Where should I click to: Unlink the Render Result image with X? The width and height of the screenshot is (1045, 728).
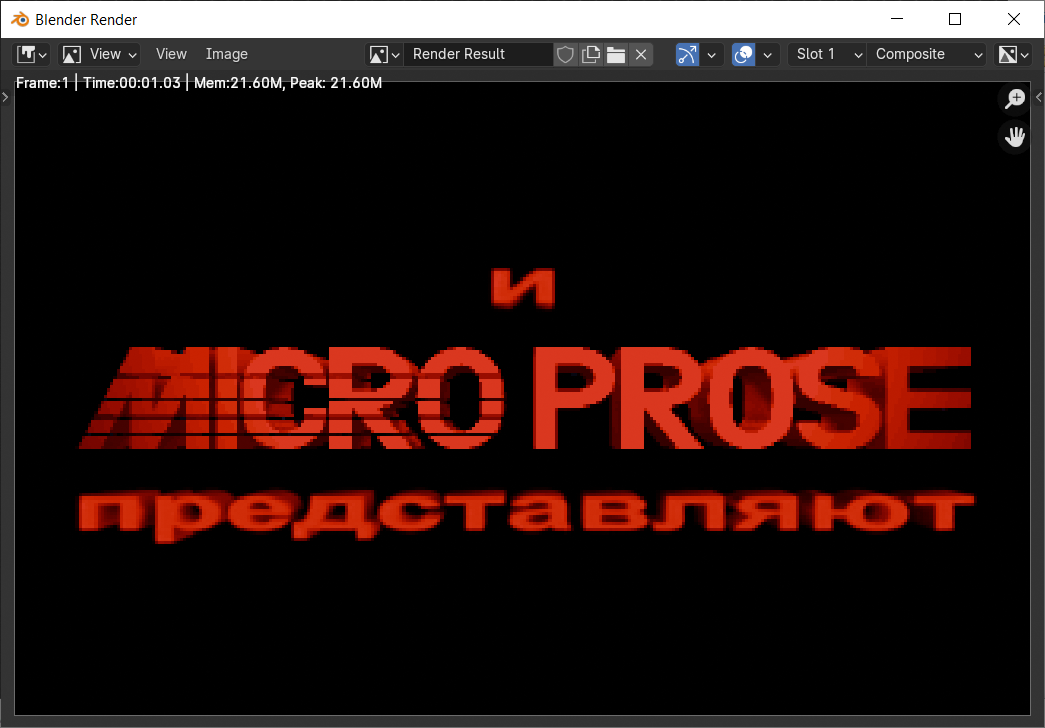click(x=641, y=54)
